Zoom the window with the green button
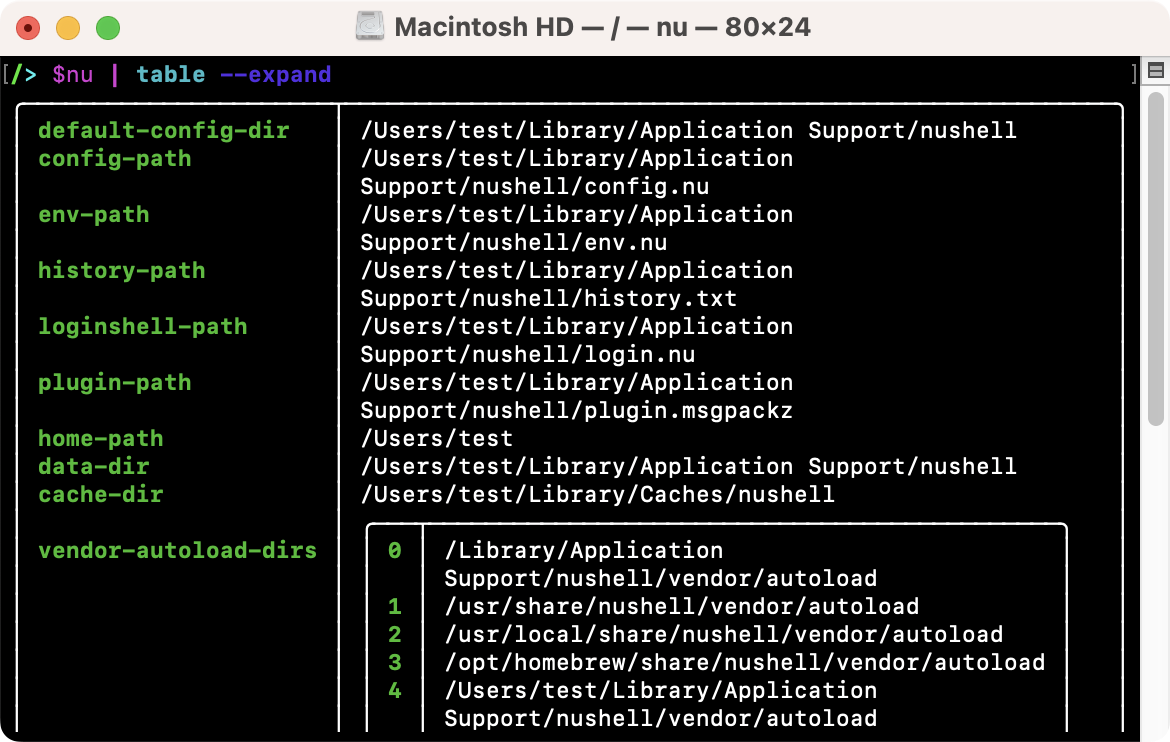This screenshot has height=742, width=1170. point(107,28)
